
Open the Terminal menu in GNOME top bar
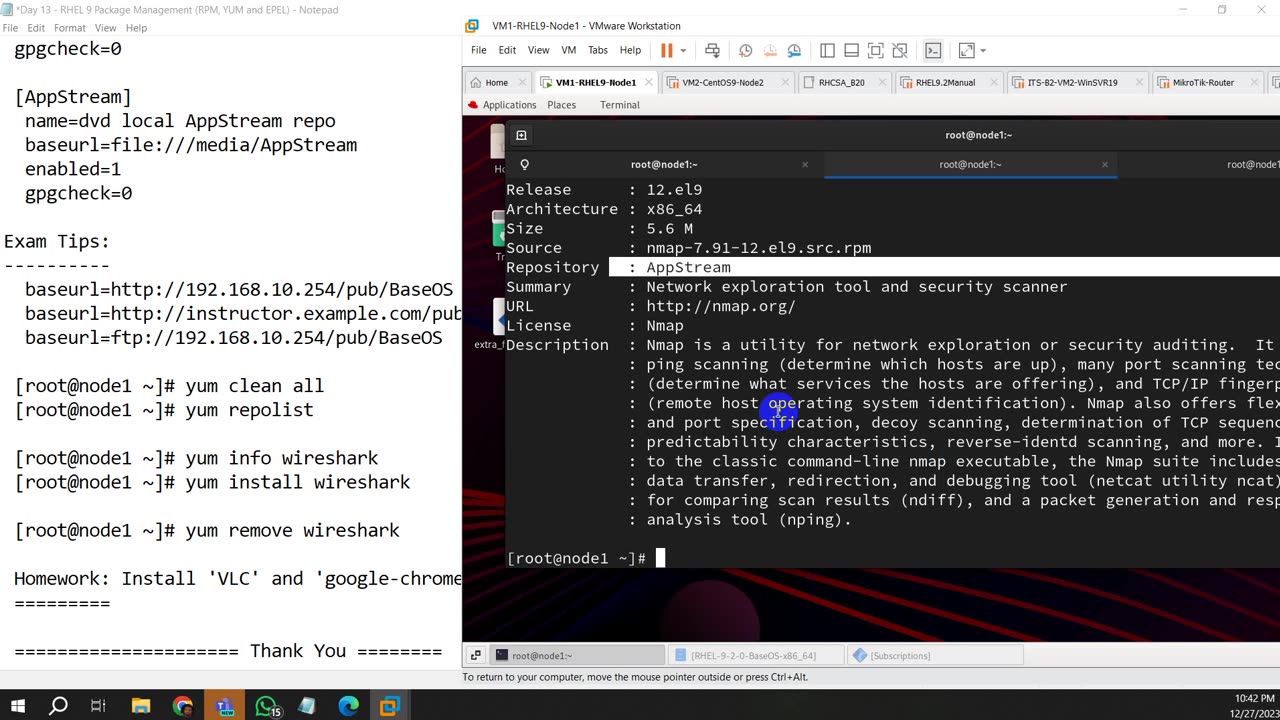620,105
